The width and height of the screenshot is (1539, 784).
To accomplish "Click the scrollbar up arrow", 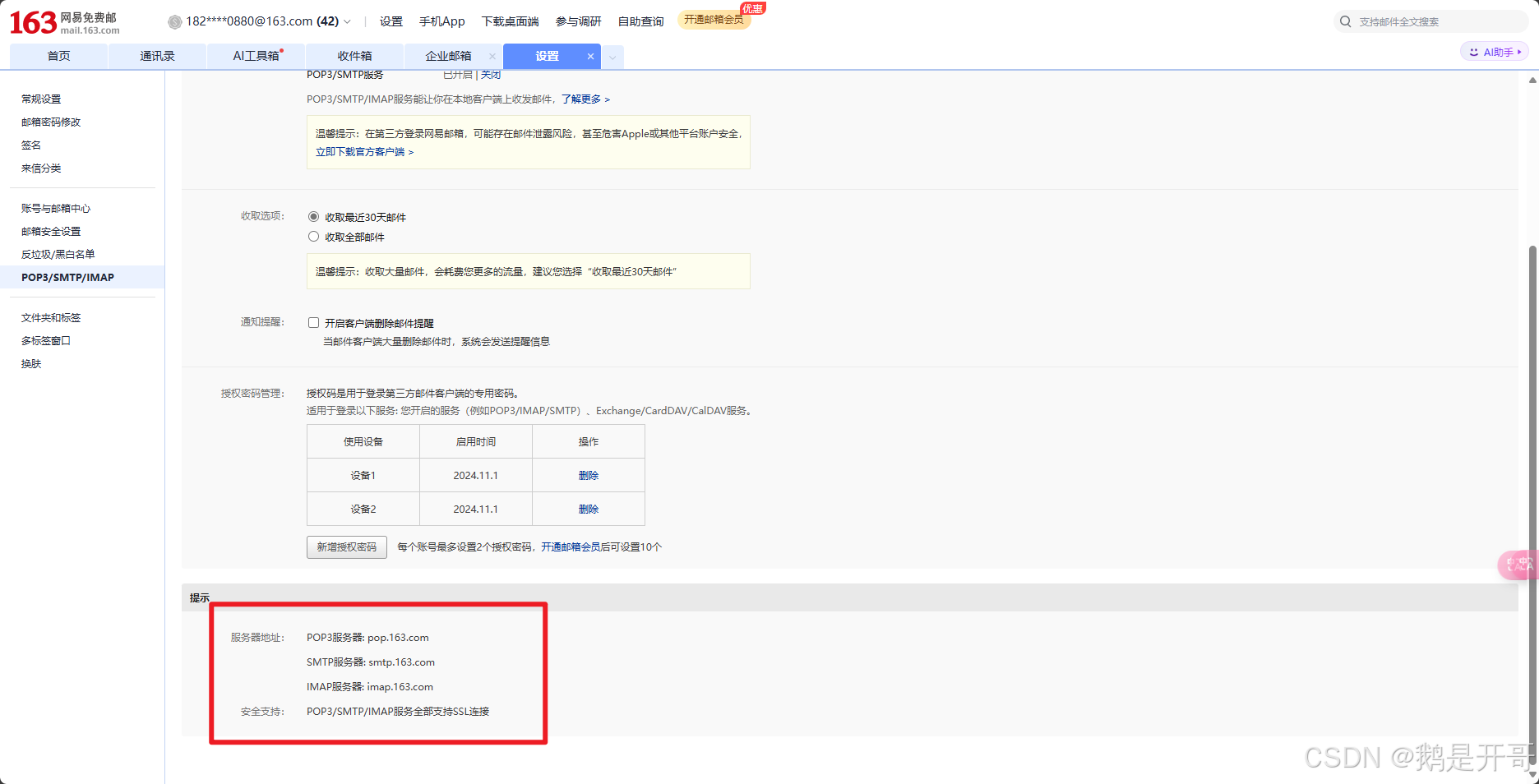I will pyautogui.click(x=1532, y=80).
